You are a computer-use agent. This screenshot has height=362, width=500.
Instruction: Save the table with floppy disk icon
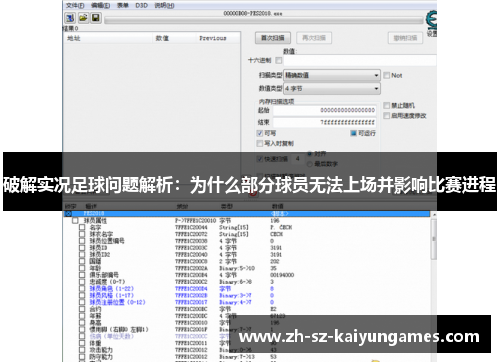tap(96, 18)
